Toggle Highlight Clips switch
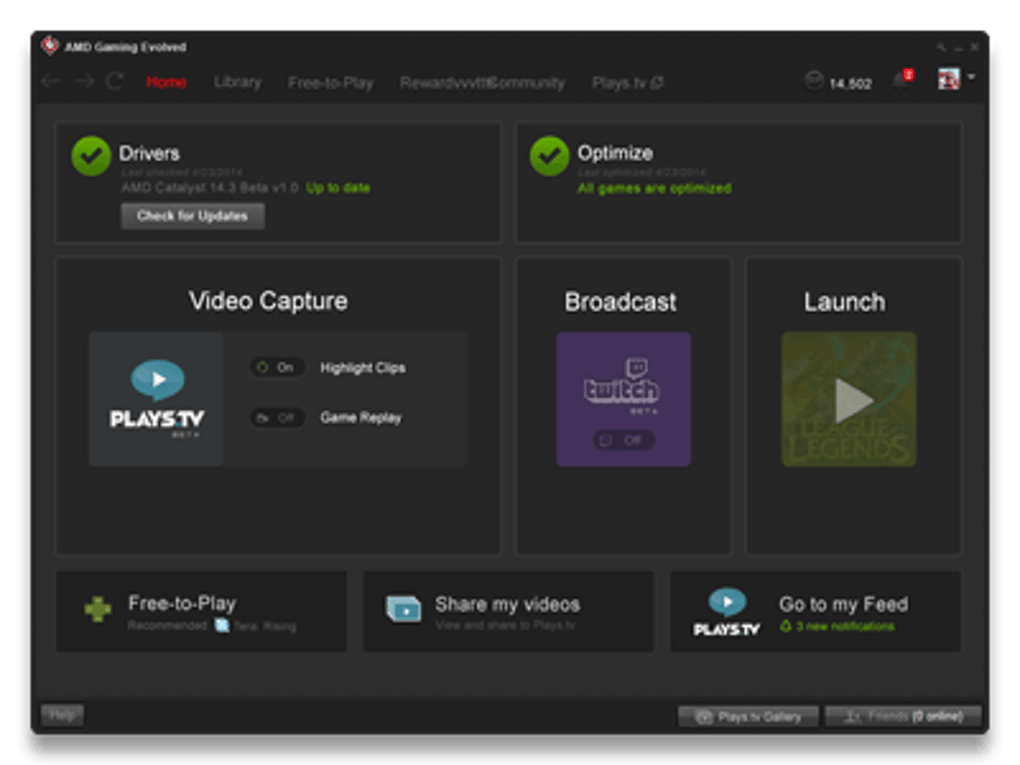 pyautogui.click(x=276, y=368)
